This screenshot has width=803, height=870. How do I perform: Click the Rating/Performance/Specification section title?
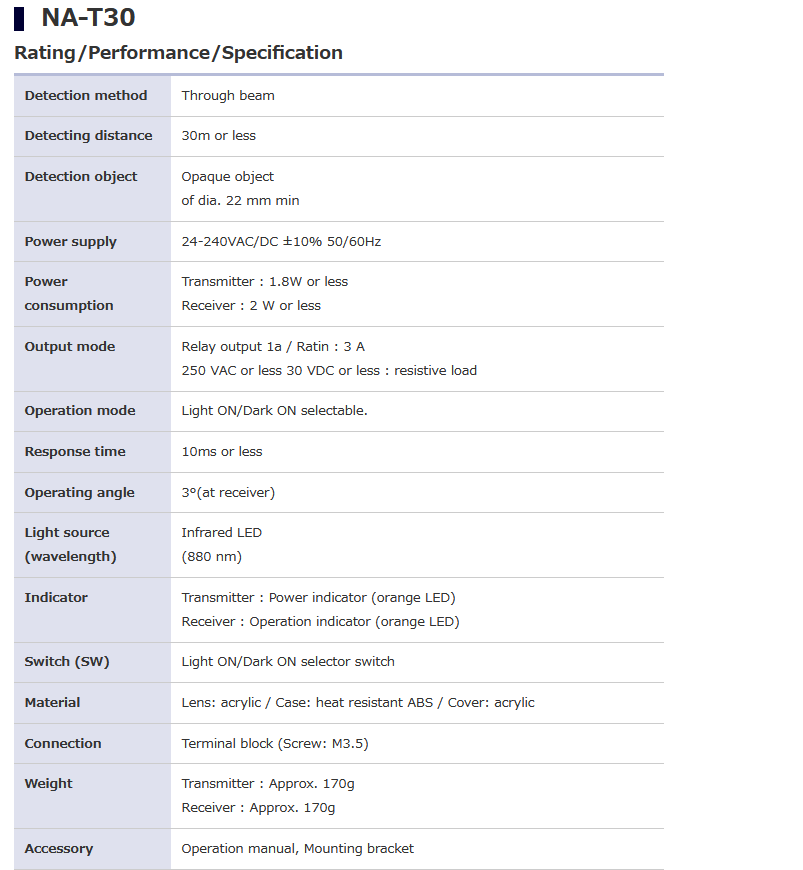178,53
